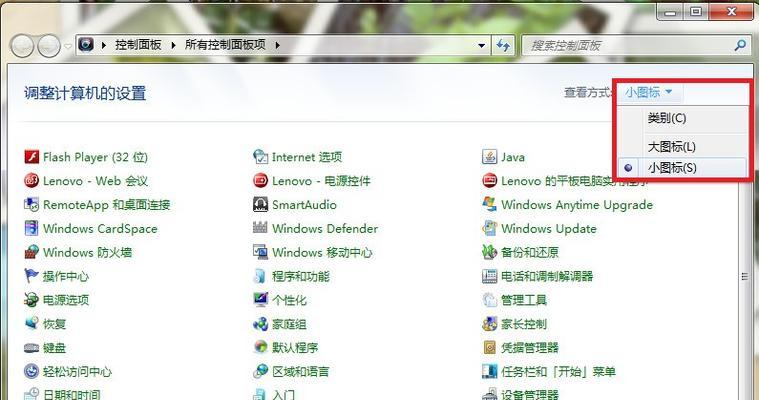This screenshot has height=400, width=759.
Task: Click the 操作中心 flag icon
Action: coord(31,276)
